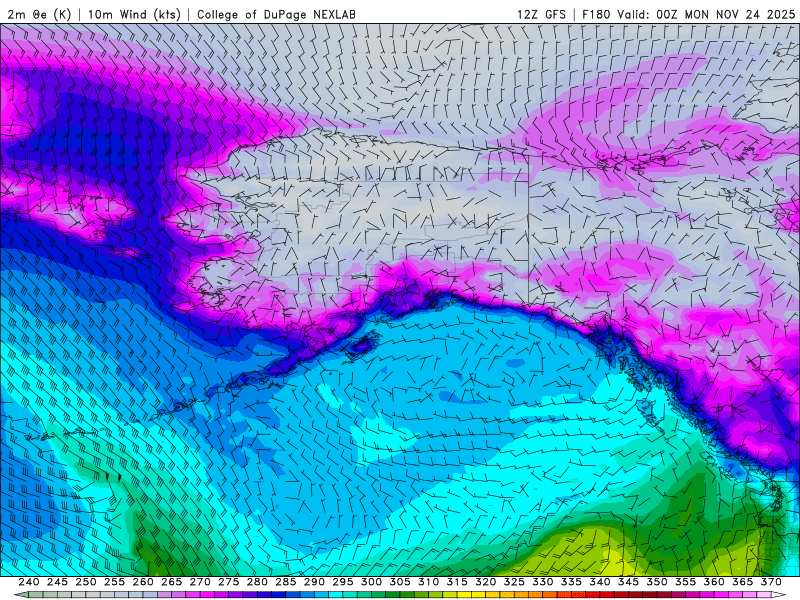Click the 285 value on the color scale
This screenshot has height=600, width=800.
point(286,582)
